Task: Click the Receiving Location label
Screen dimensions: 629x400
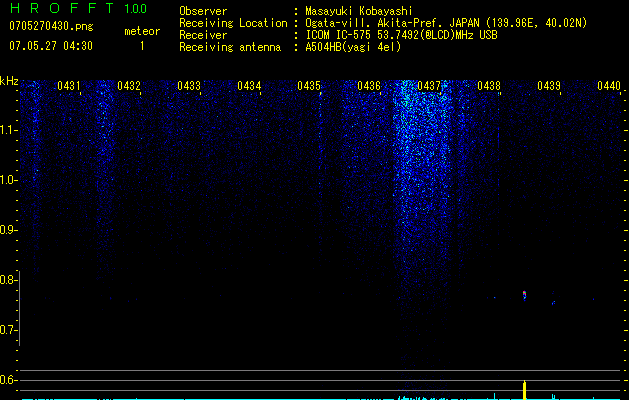Action: click(x=233, y=23)
